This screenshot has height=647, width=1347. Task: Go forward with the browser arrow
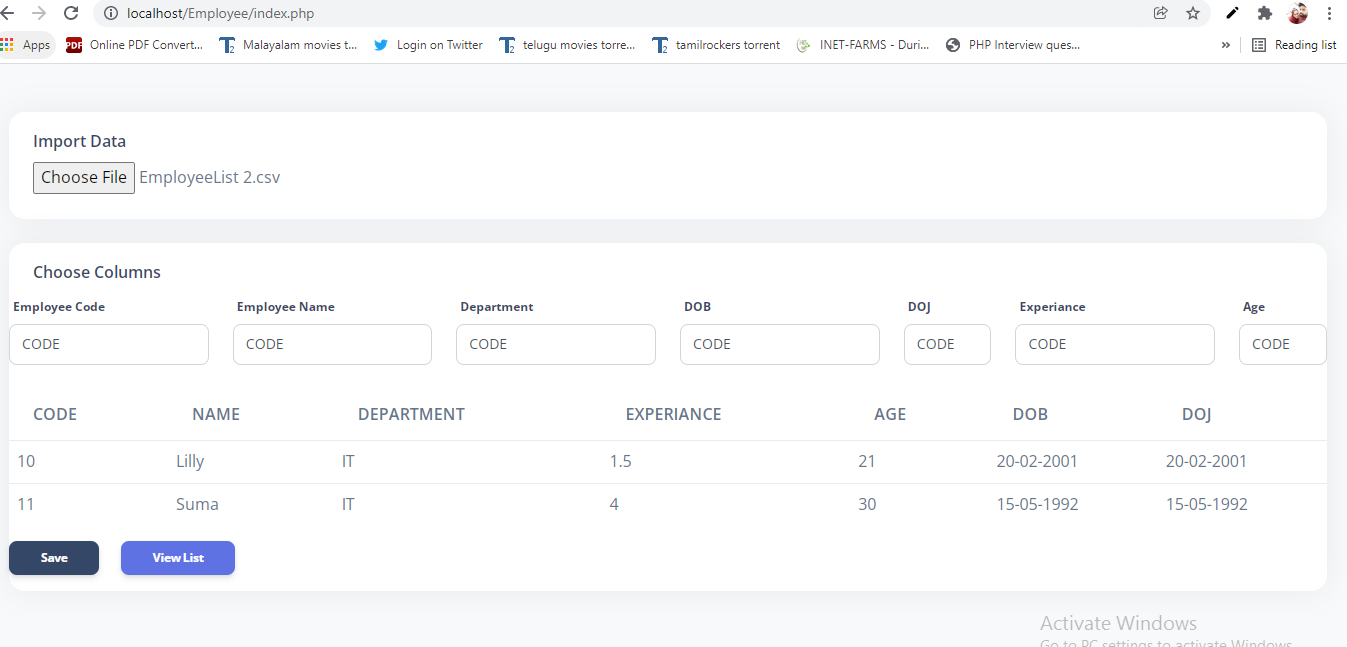tap(38, 13)
